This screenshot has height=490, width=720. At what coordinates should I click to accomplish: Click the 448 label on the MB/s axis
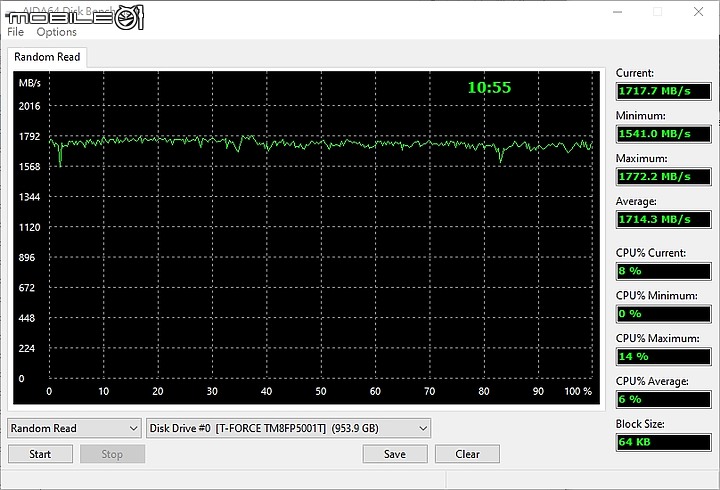pos(27,318)
